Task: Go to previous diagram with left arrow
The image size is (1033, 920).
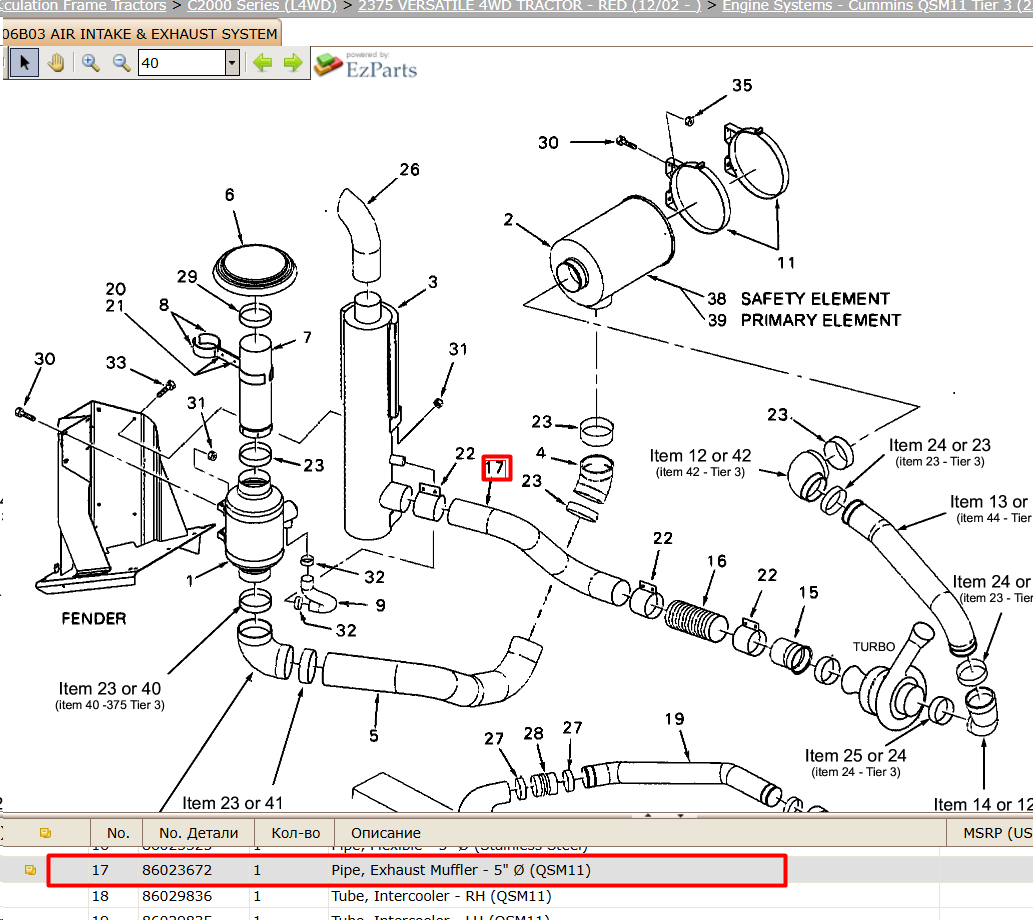Action: pyautogui.click(x=263, y=63)
